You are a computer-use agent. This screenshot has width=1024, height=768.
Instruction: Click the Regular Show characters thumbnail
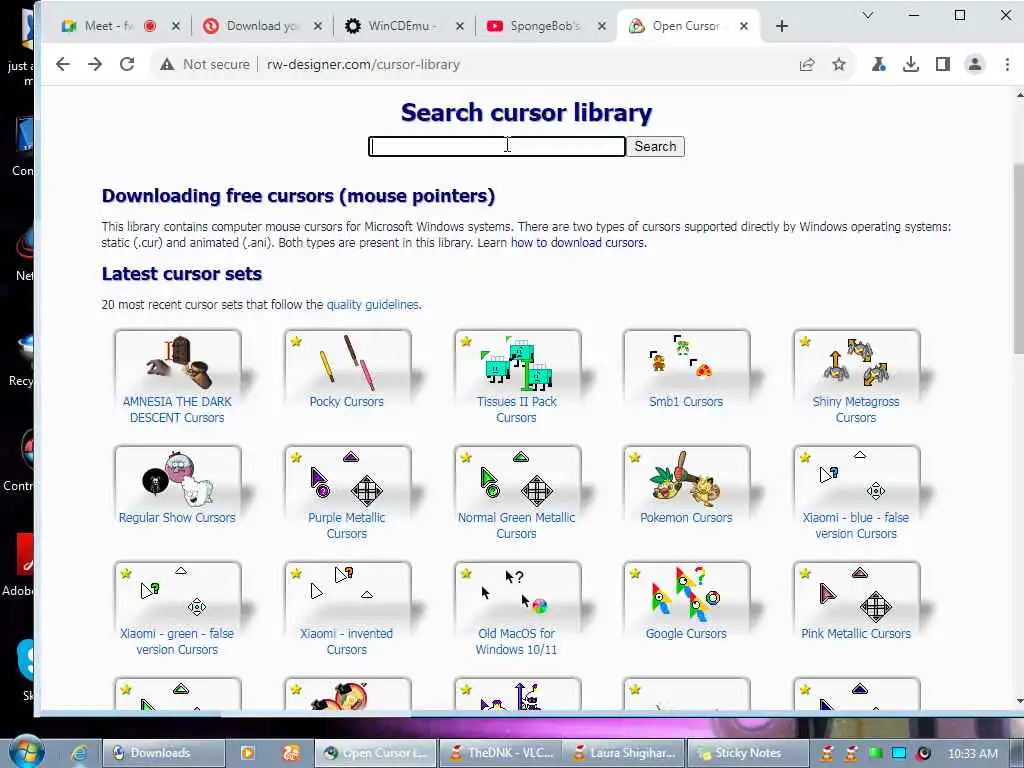(178, 478)
